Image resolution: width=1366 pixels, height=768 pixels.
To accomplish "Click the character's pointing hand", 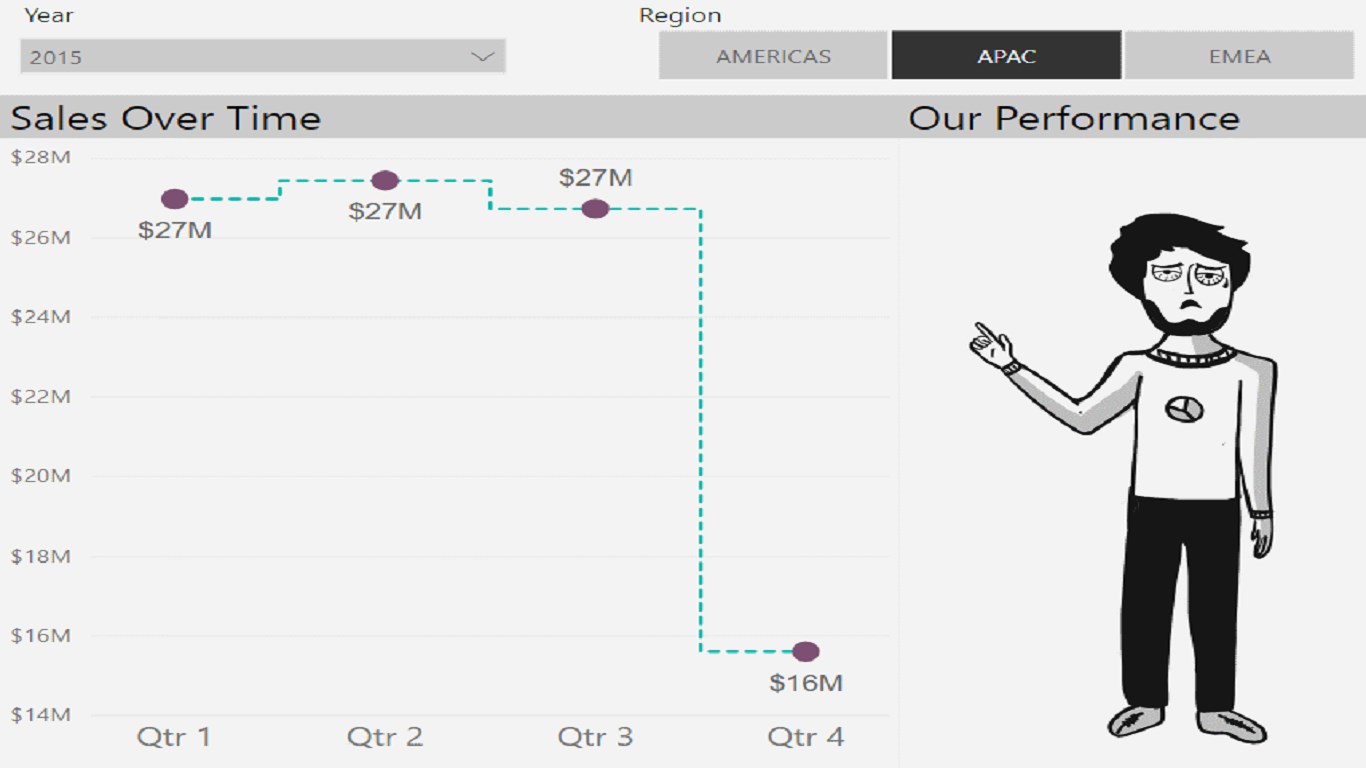I will click(992, 343).
